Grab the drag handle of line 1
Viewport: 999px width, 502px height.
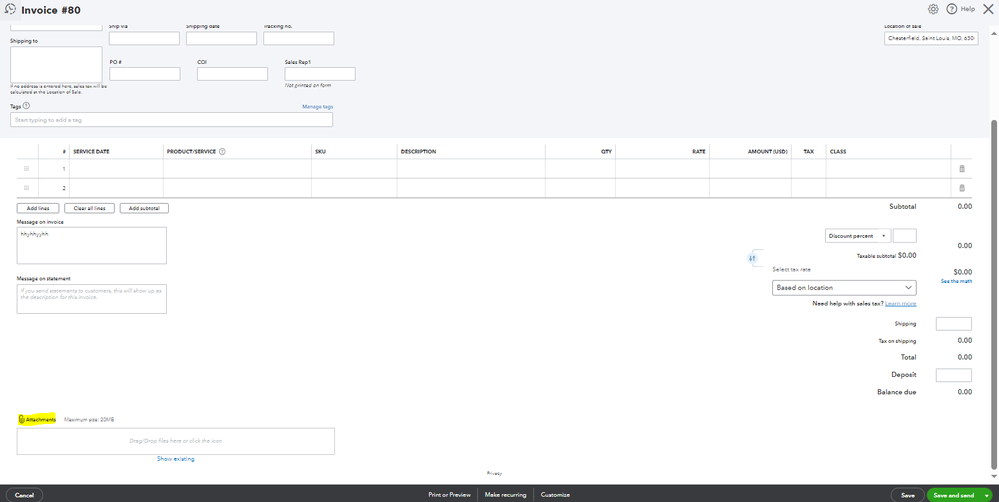point(26,169)
